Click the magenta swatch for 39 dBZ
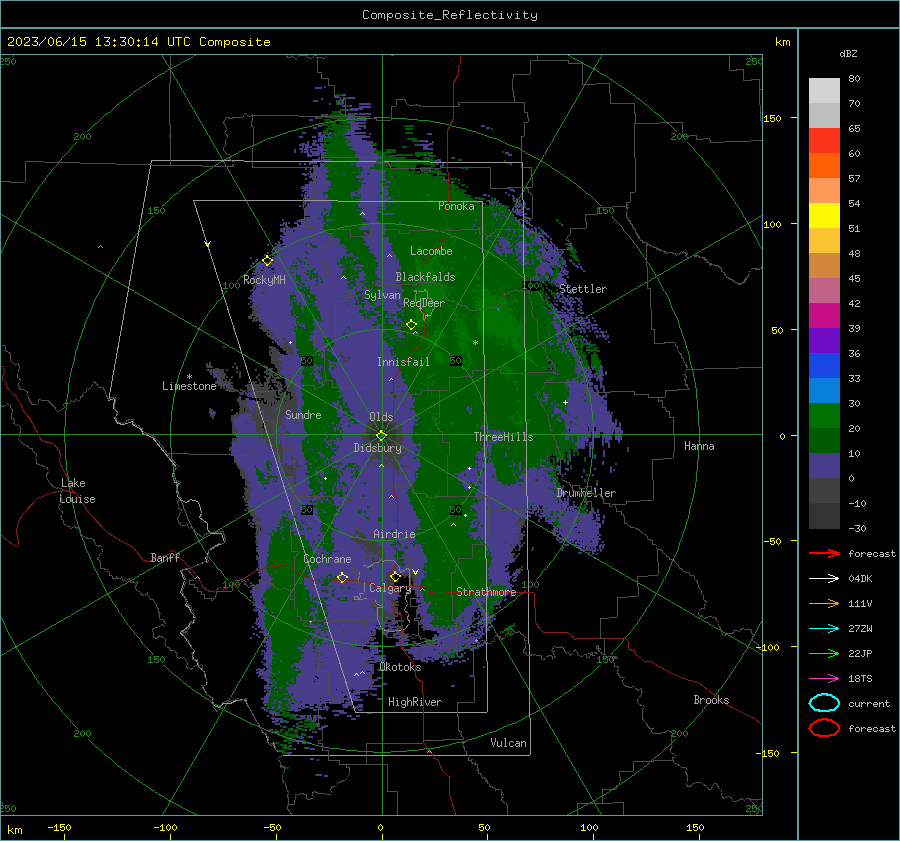Image resolution: width=900 pixels, height=841 pixels. coord(824,316)
